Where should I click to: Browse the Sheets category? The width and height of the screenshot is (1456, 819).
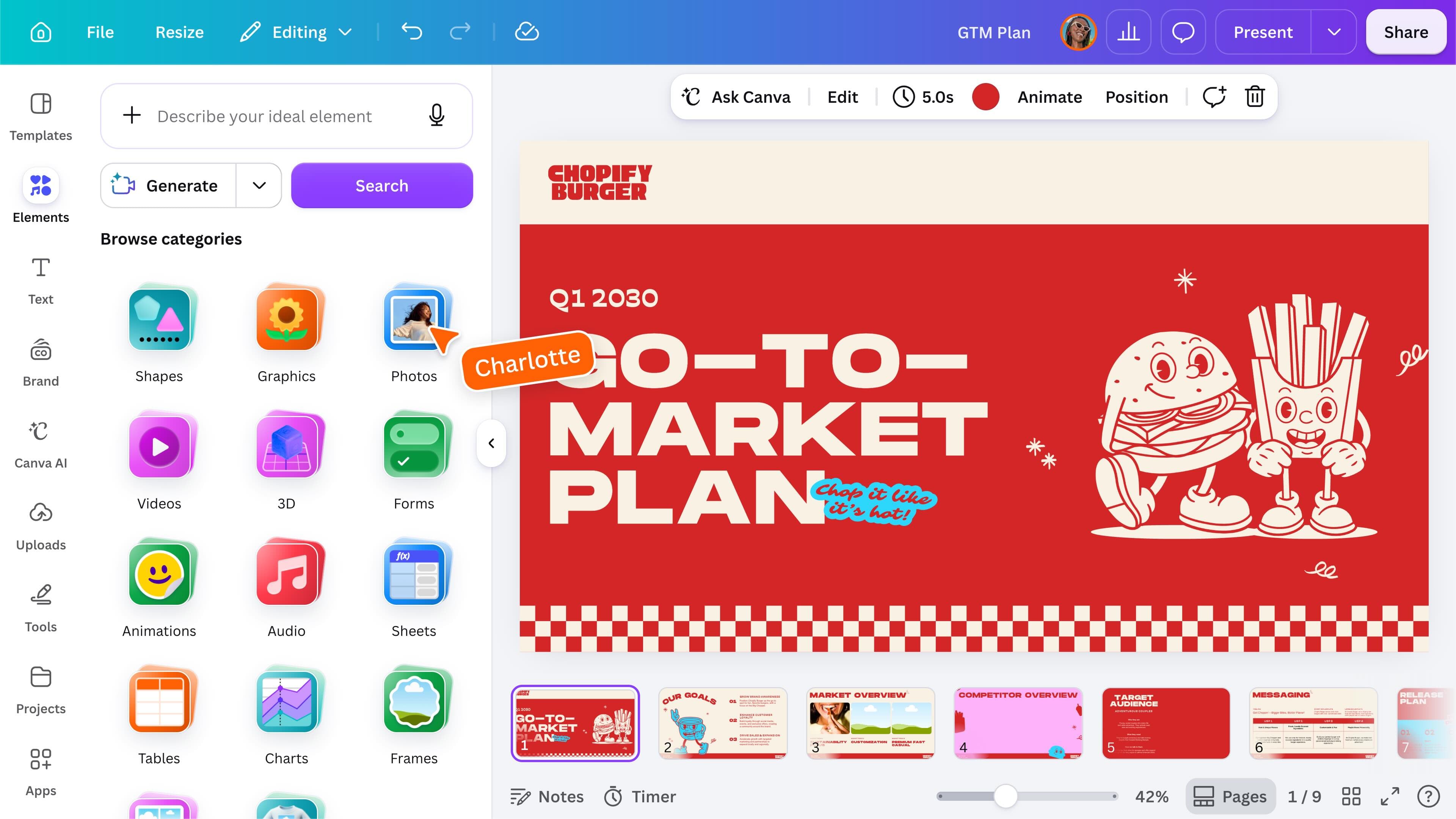pos(414,588)
